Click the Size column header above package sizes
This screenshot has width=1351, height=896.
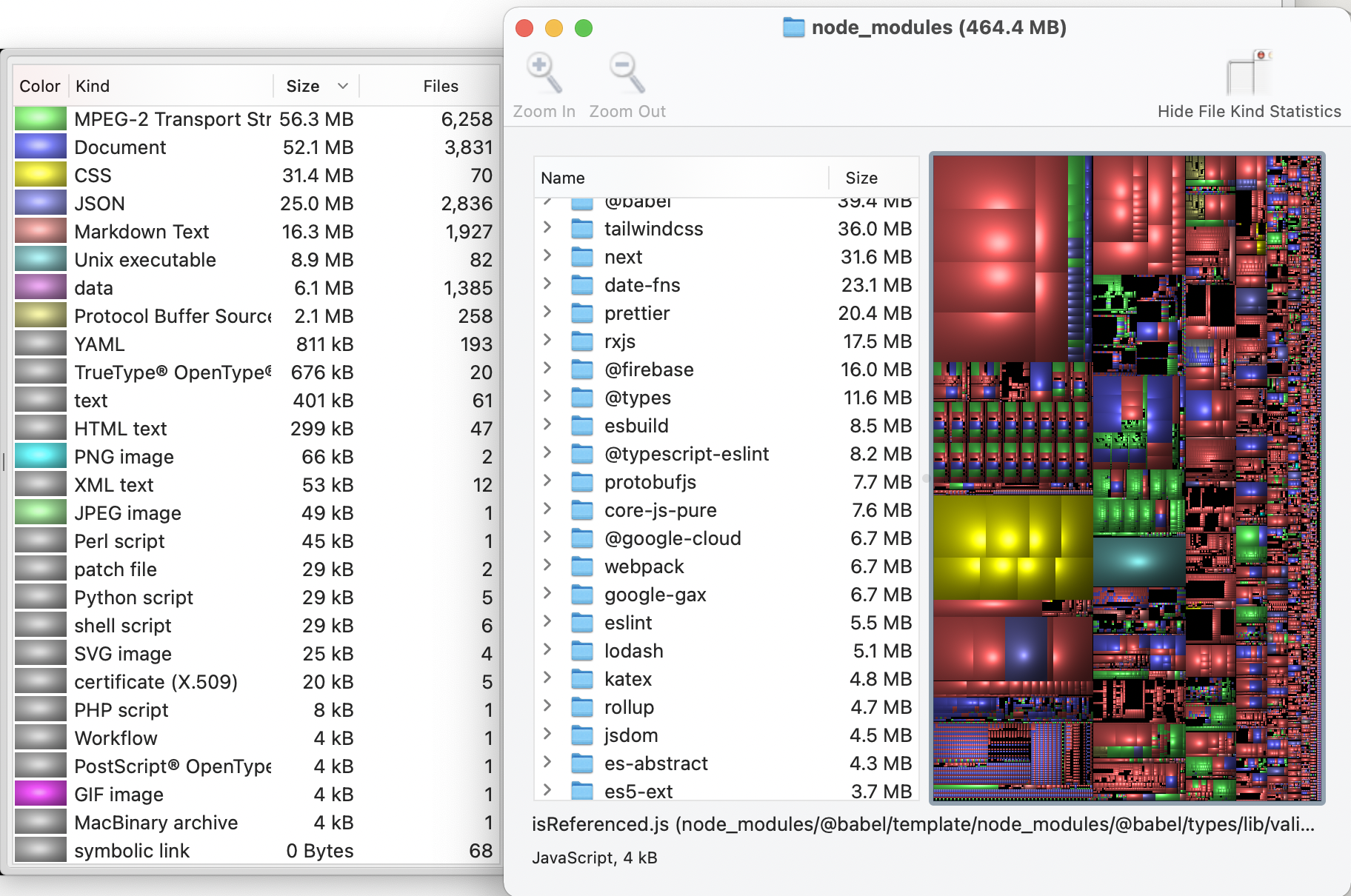tap(861, 178)
